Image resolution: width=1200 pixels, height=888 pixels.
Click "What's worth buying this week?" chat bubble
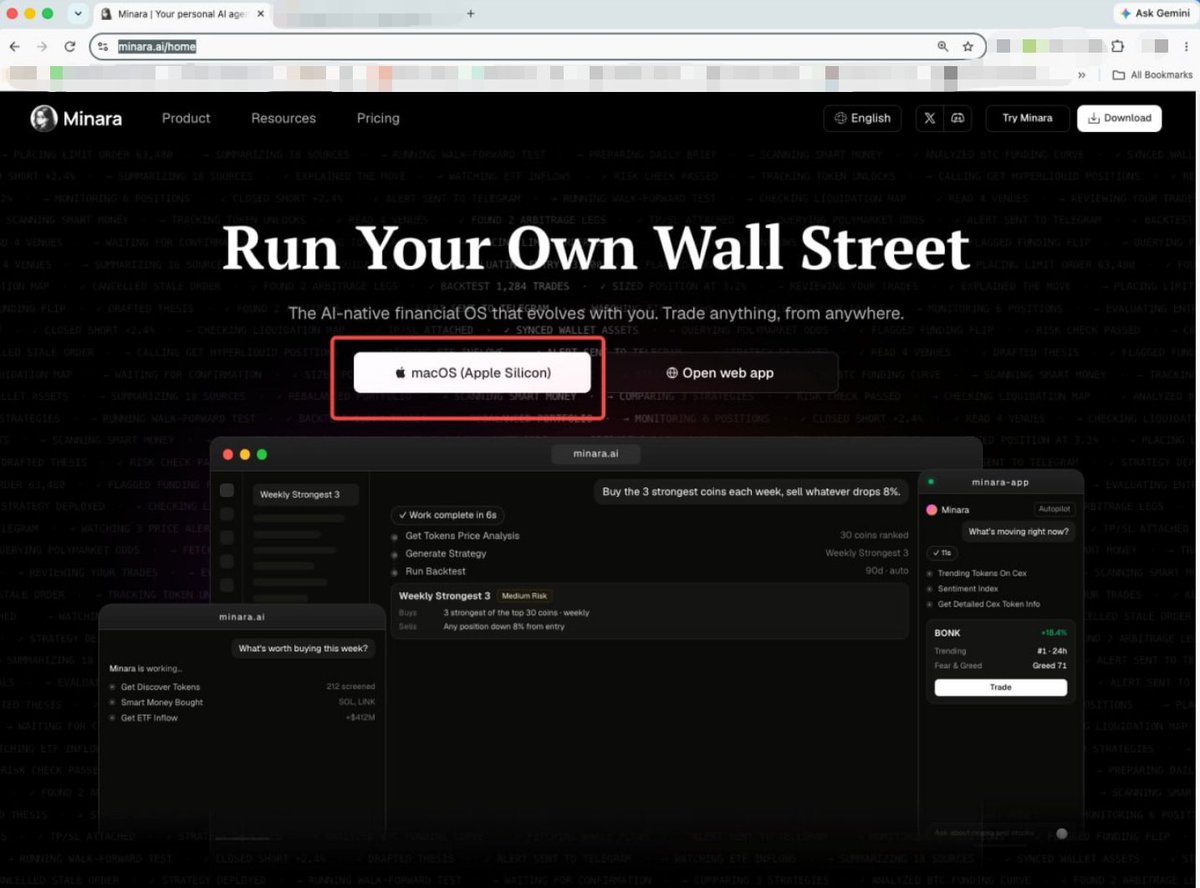click(303, 648)
